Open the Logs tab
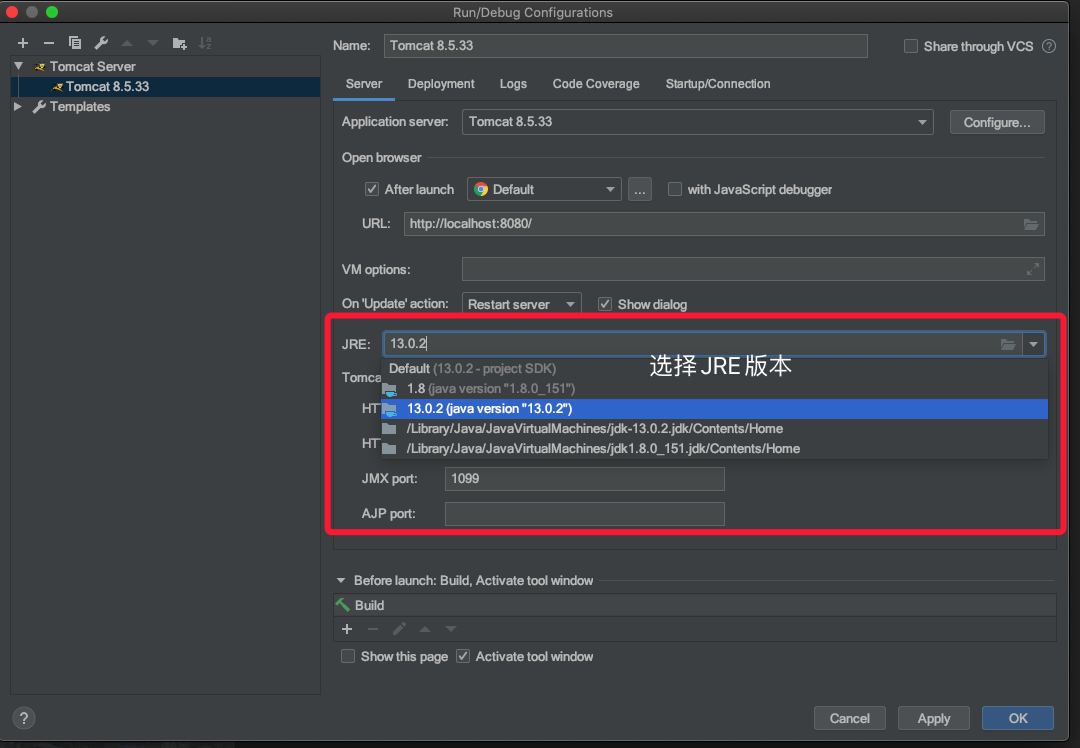Screen dimensions: 1080x748 pos(513,84)
